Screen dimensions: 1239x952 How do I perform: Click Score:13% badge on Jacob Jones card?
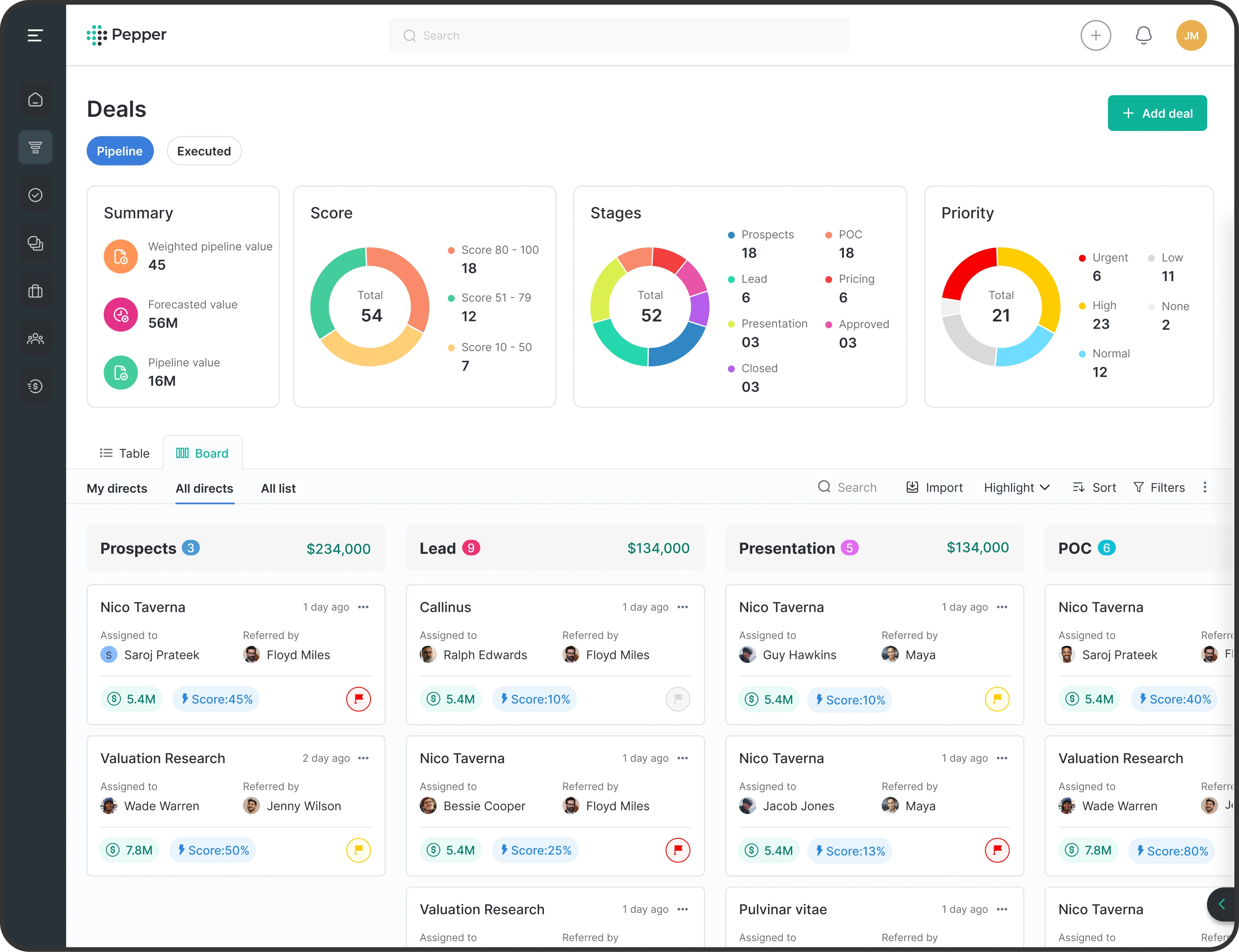point(850,851)
